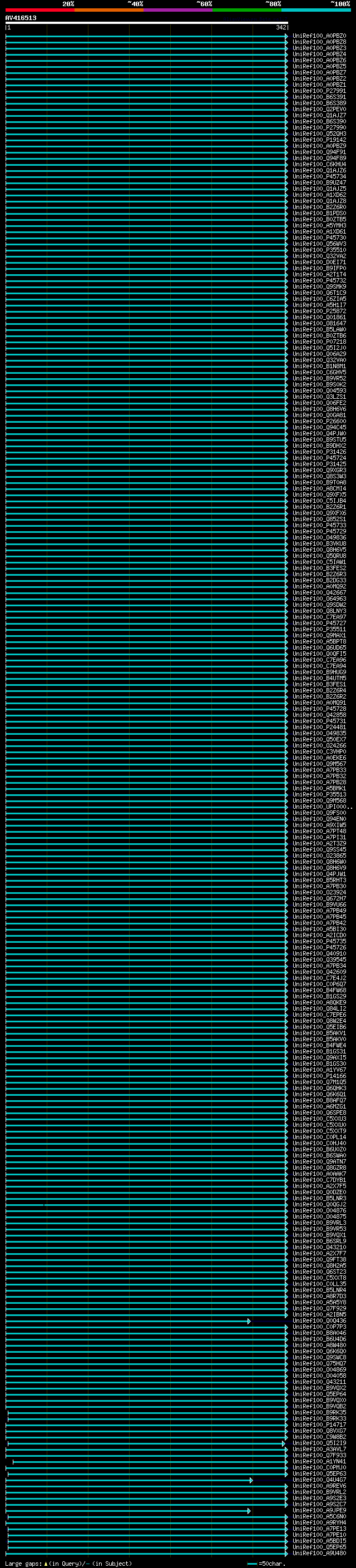Viewport: 356px width, 1568px height.
Task: Select hit label UniRef100_B9UZ47
Action: (x=319, y=182)
